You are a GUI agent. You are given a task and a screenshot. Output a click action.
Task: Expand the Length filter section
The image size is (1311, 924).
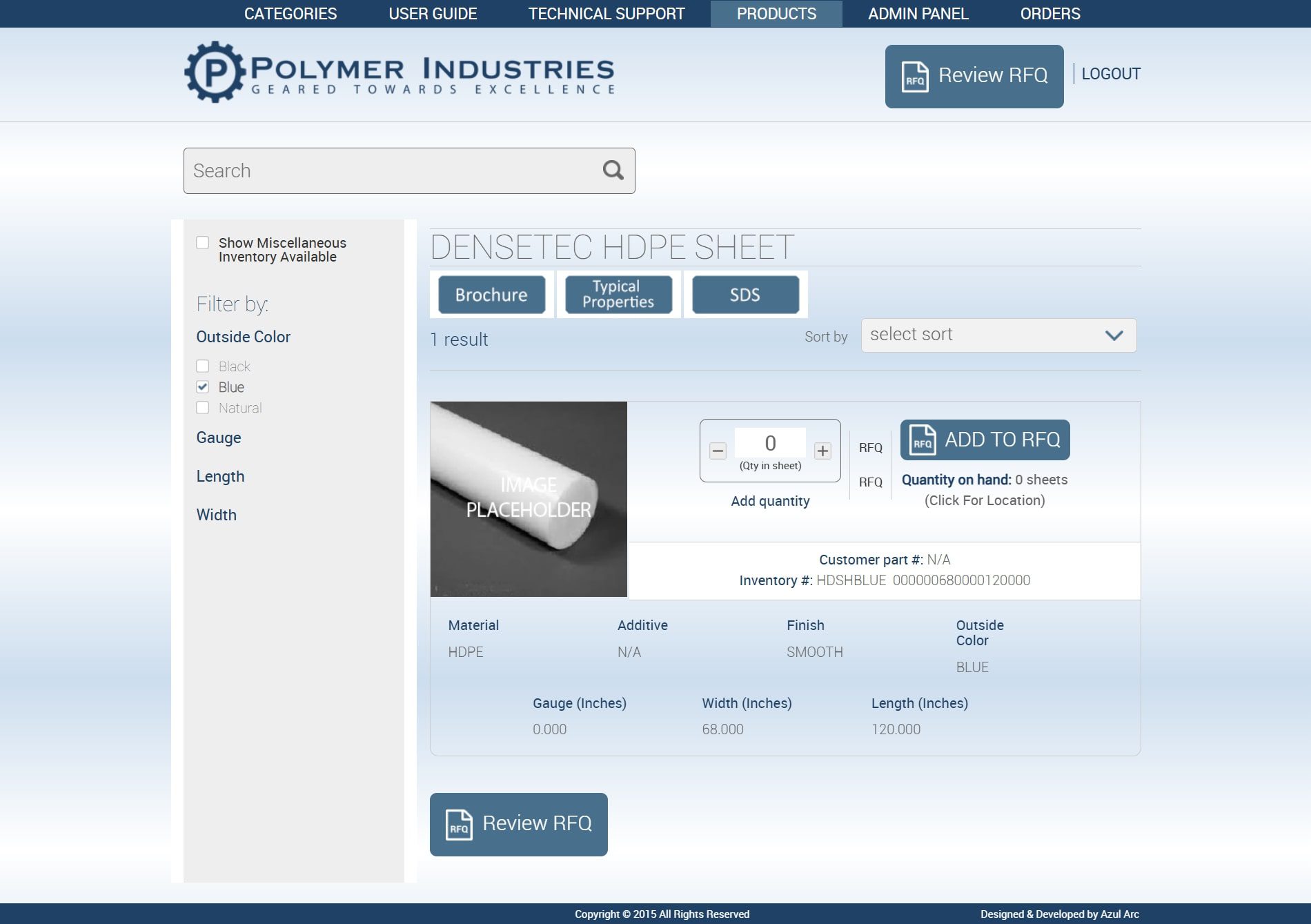click(220, 476)
